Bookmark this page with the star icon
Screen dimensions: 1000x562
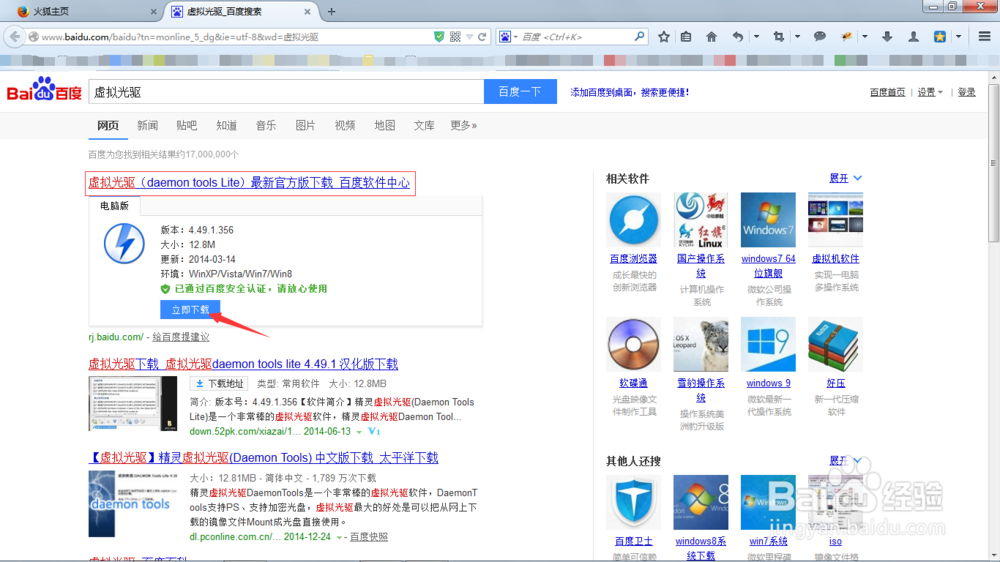coord(664,37)
